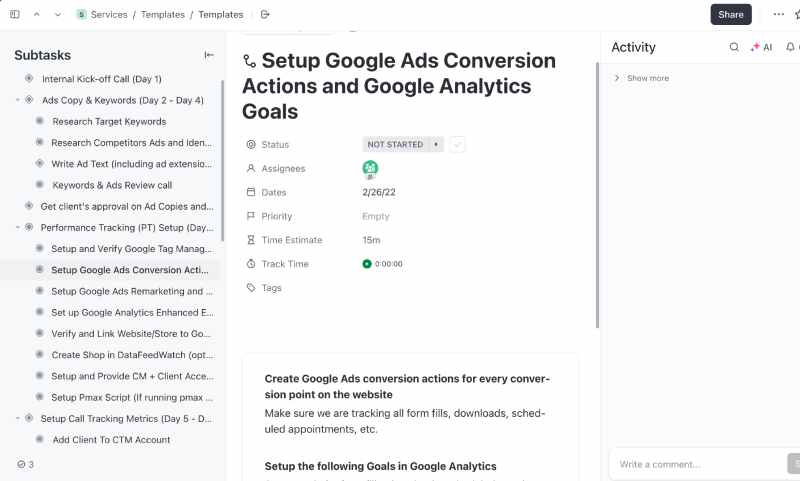
Task: Click the task title heading to edit
Action: 399,86
